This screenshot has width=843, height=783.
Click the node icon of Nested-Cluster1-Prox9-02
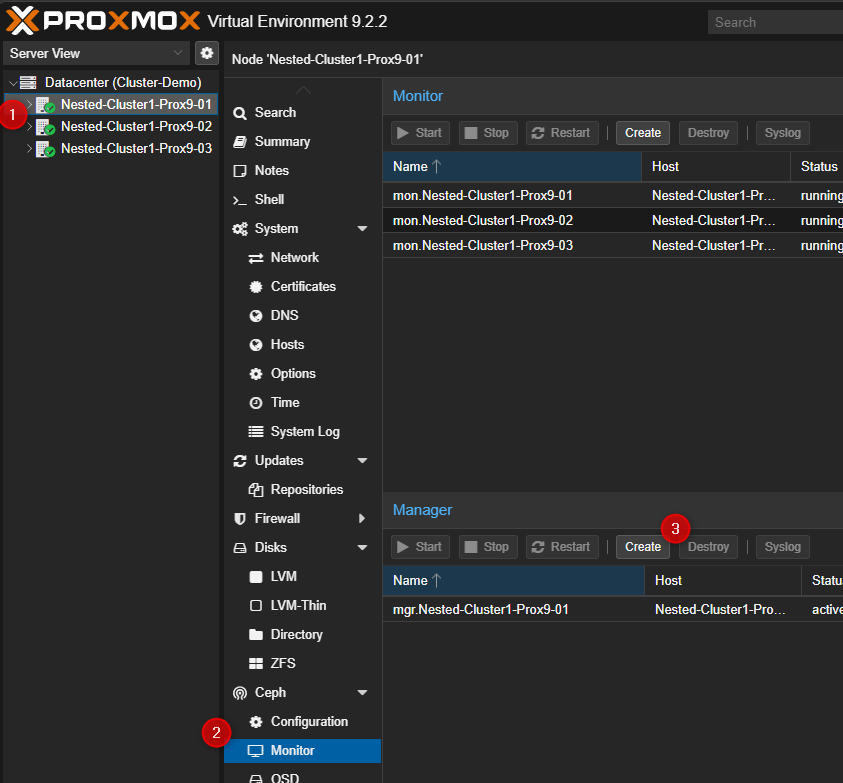coord(45,127)
